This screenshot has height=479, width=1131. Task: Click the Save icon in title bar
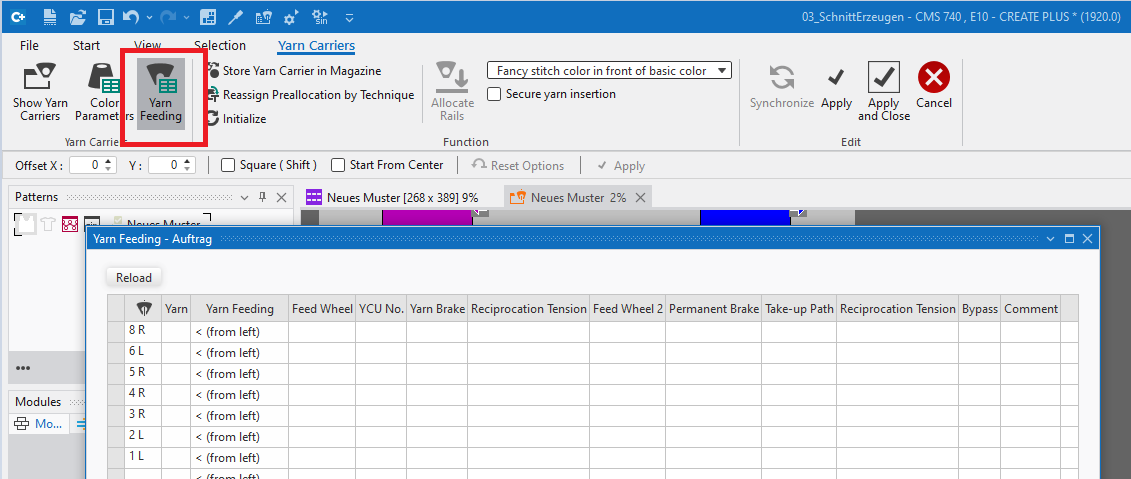click(105, 17)
